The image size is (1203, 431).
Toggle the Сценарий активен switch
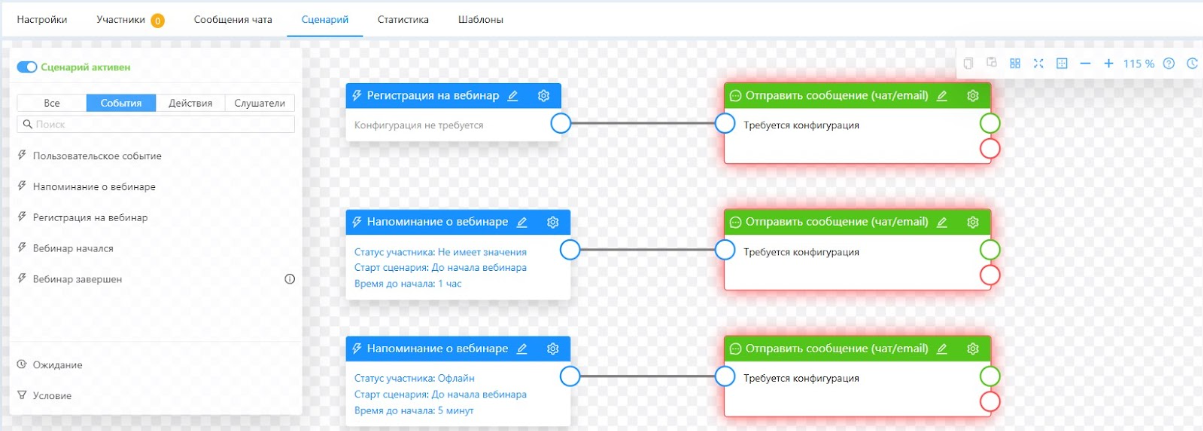click(27, 67)
